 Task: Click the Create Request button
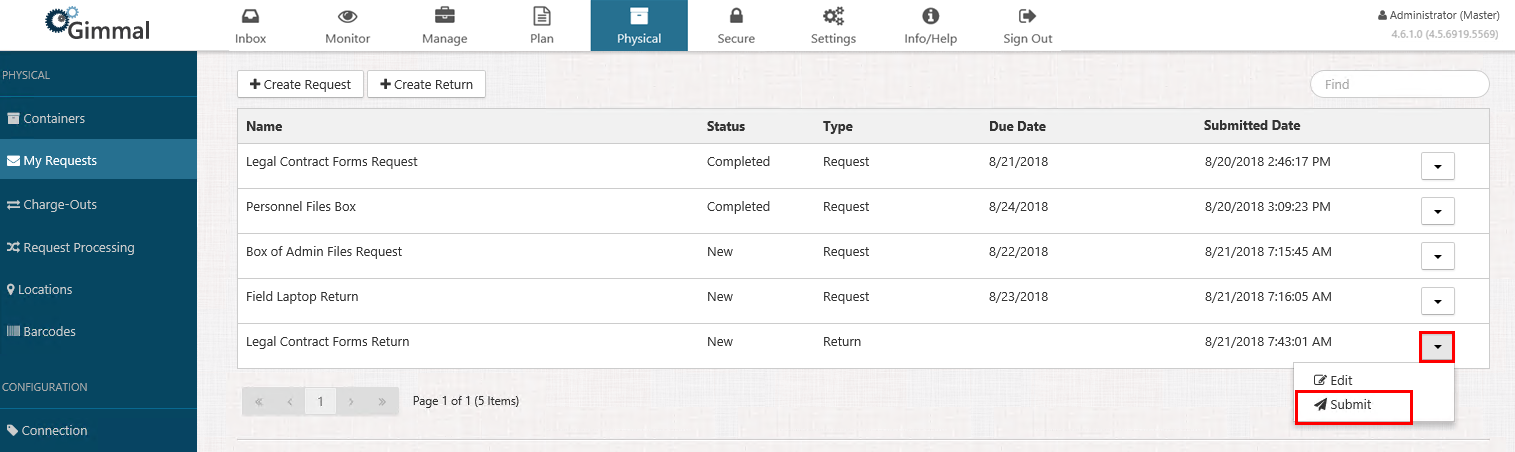[300, 85]
